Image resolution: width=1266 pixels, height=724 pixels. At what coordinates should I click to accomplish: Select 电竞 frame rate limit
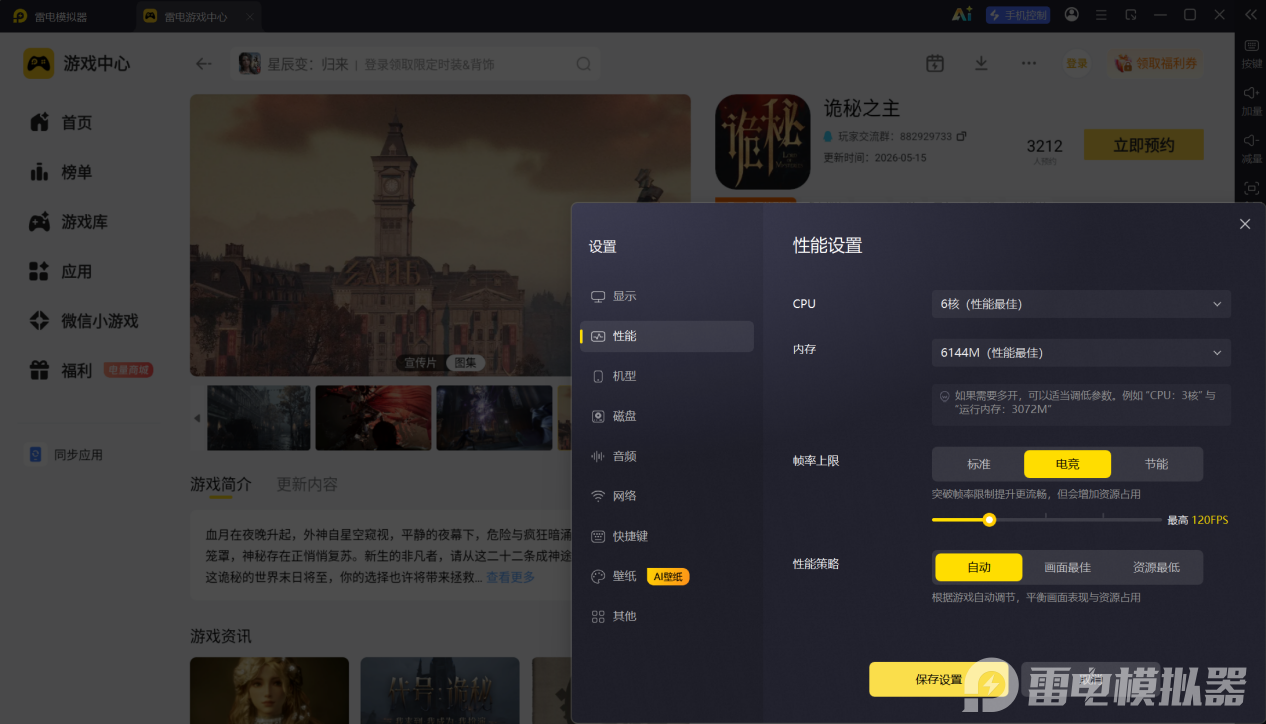1067,464
